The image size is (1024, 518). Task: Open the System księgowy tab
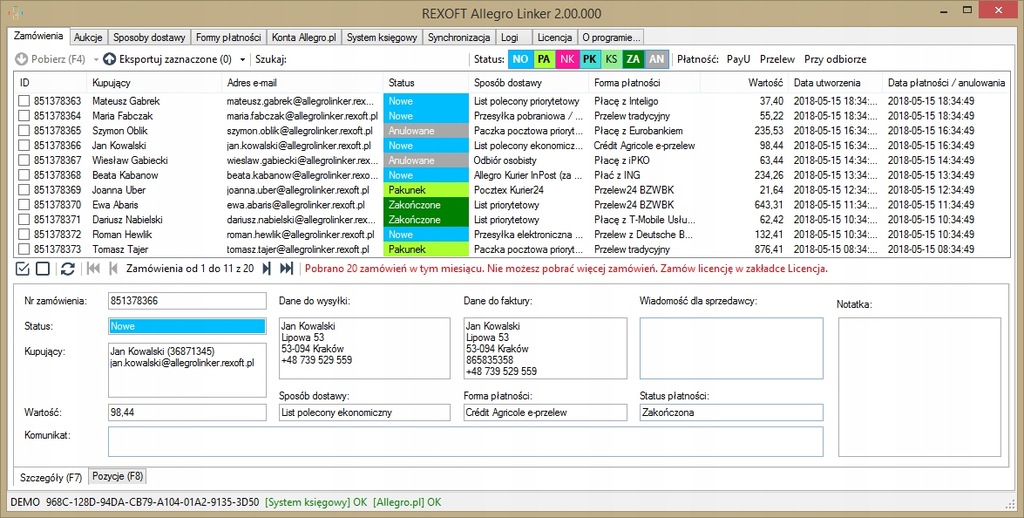pos(382,37)
